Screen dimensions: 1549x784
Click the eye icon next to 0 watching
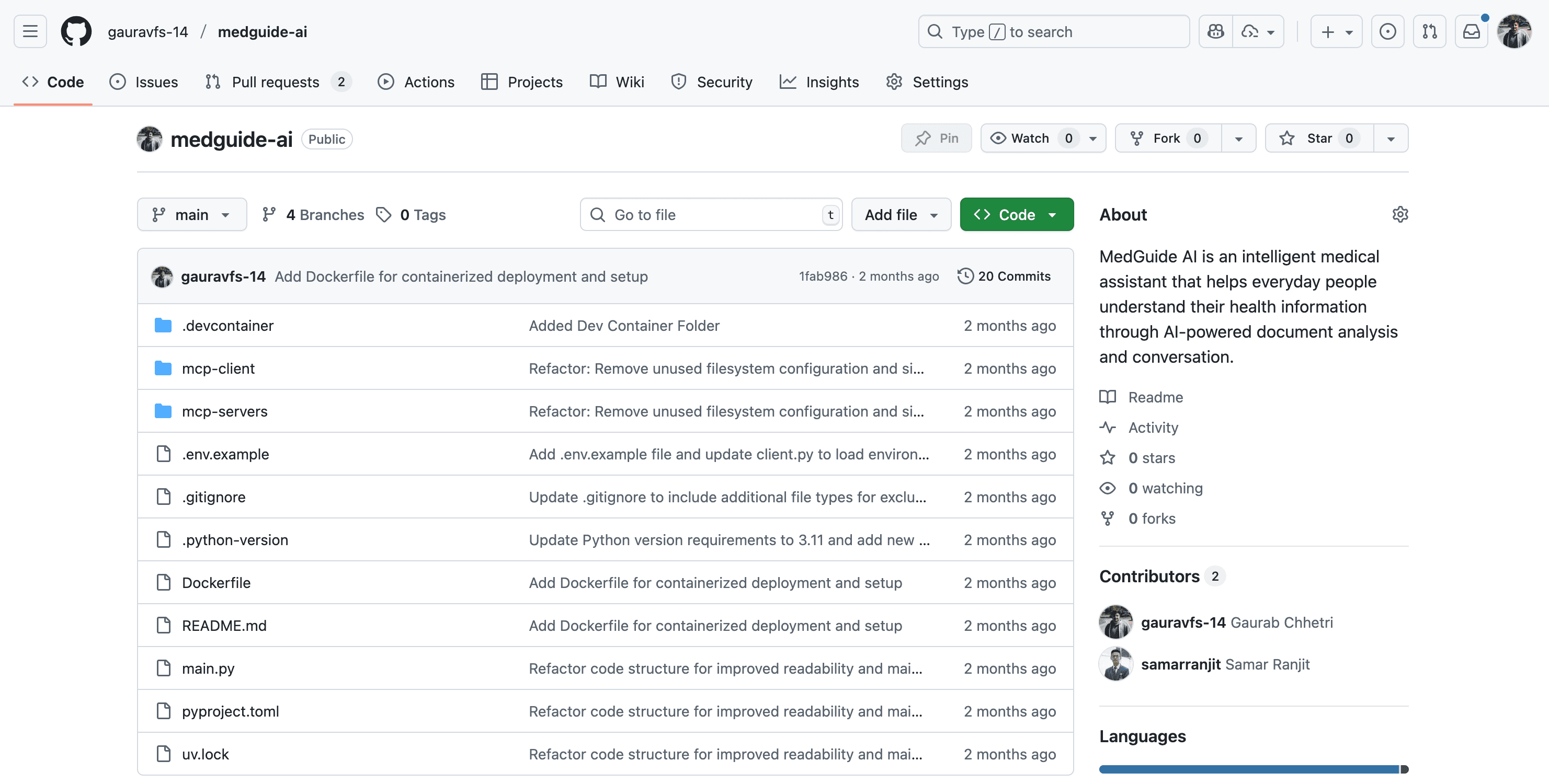click(x=1108, y=488)
